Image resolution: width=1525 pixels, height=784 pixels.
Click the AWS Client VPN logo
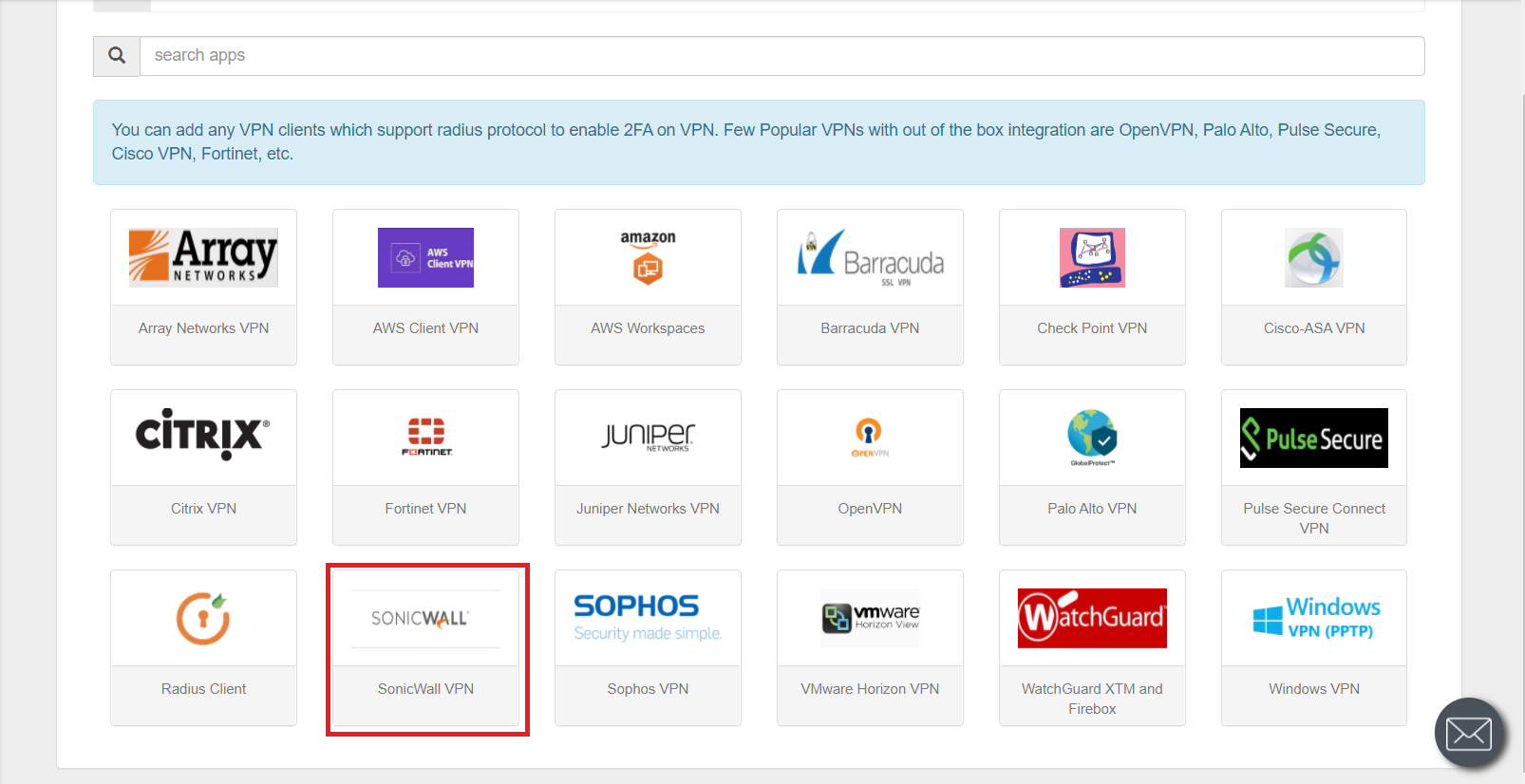pos(425,257)
